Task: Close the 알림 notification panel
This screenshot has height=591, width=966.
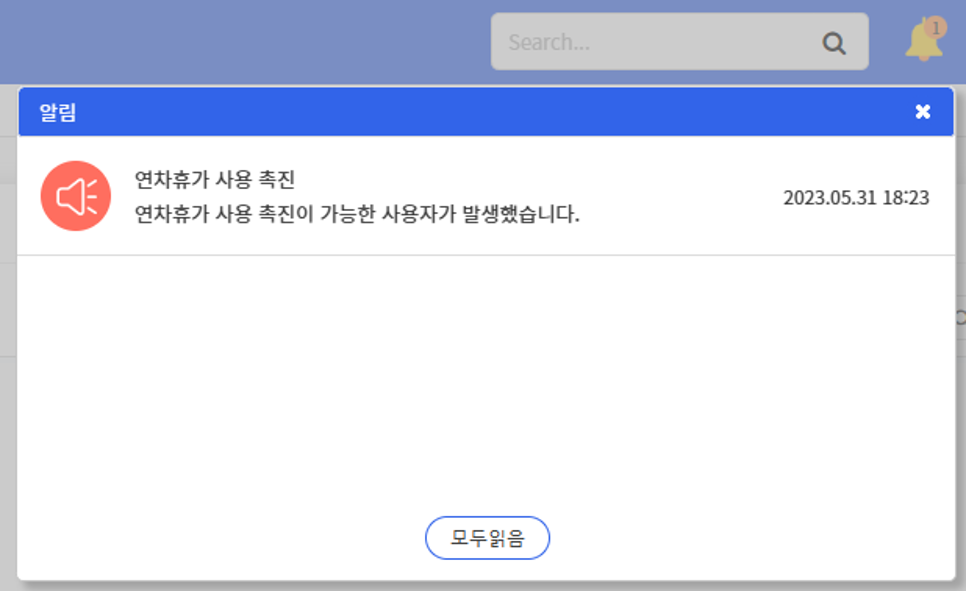Action: click(922, 112)
